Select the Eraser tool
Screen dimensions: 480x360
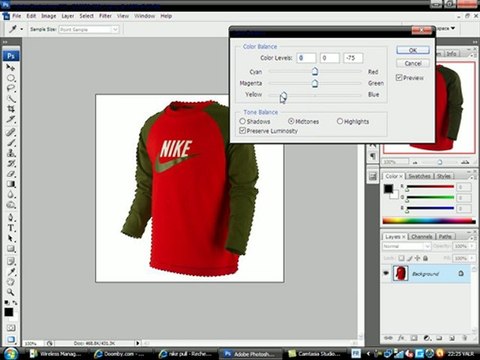click(x=10, y=174)
